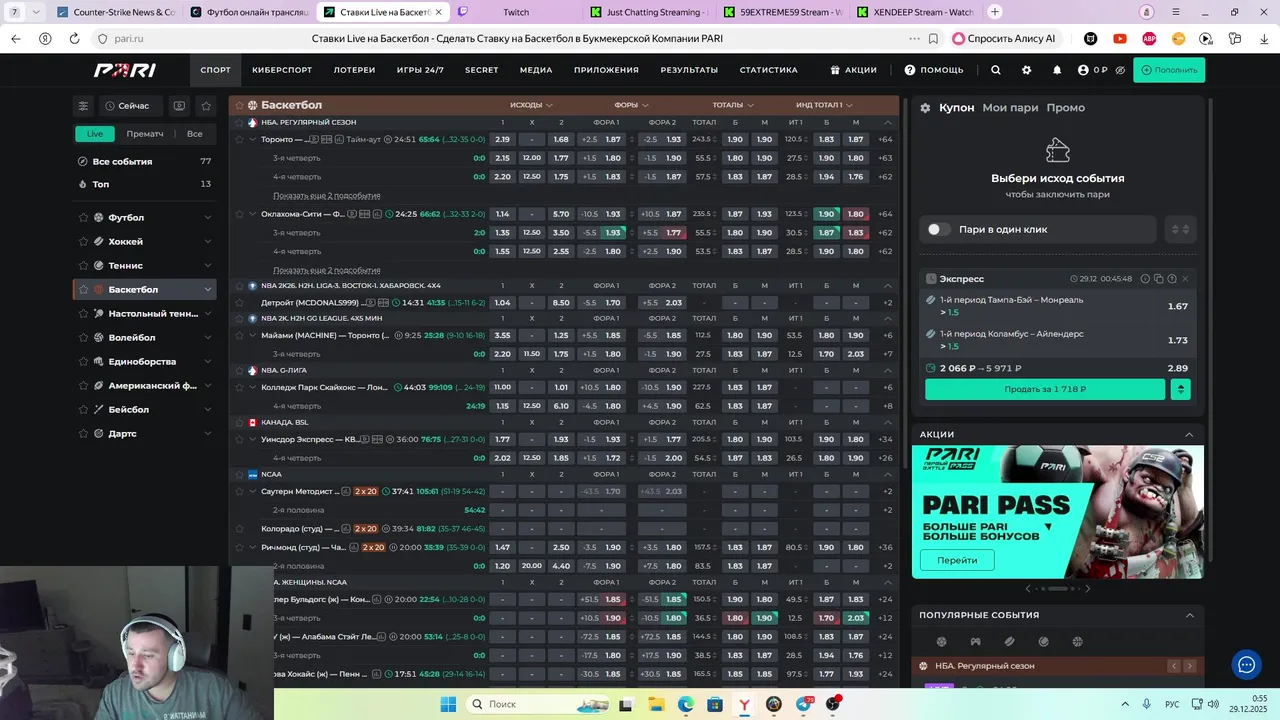This screenshot has width=1280, height=720.
Task: Open the Исходы dropdown
Action: click(x=531, y=105)
